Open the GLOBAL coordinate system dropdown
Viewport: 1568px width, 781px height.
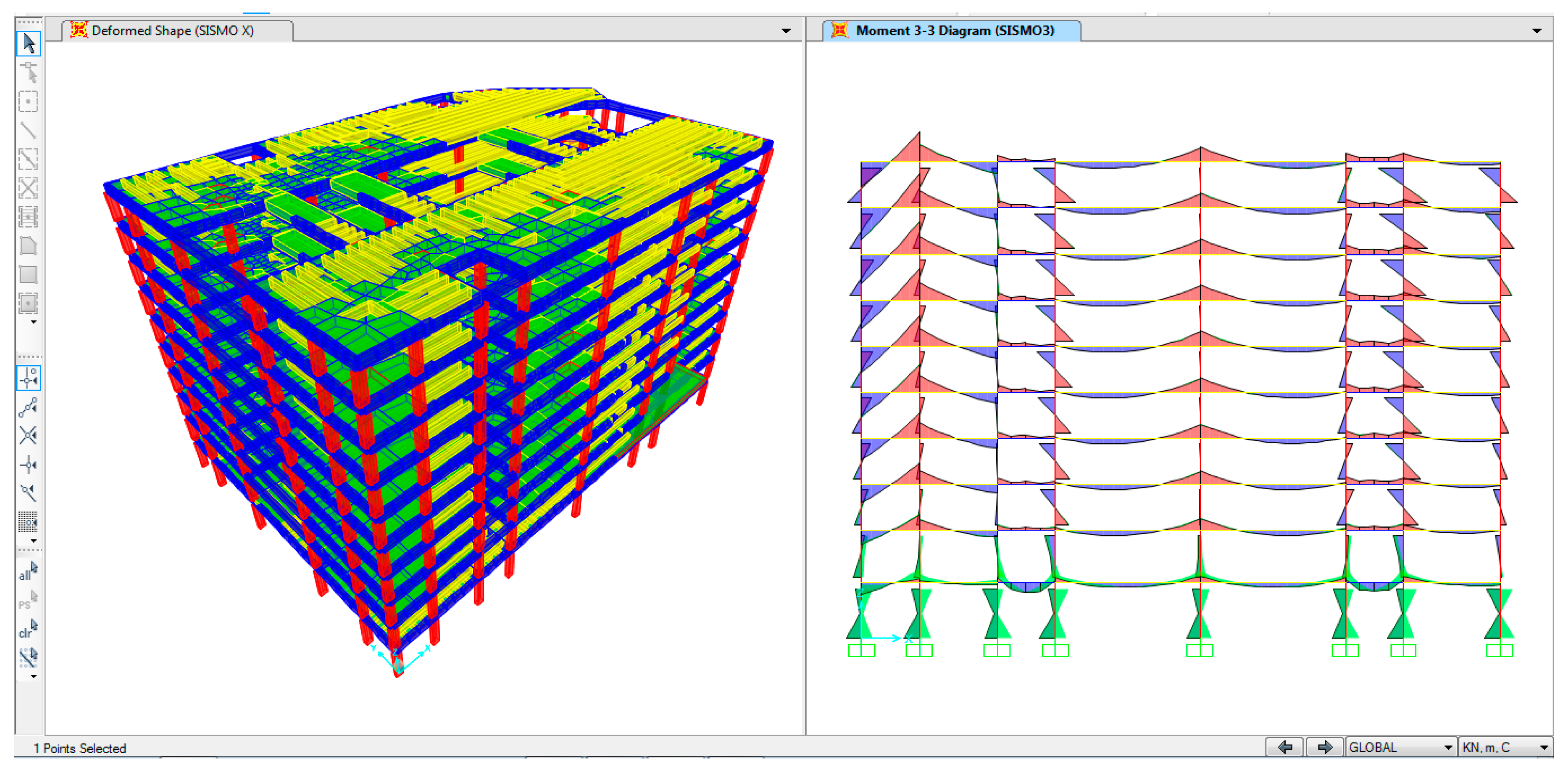point(1448,747)
